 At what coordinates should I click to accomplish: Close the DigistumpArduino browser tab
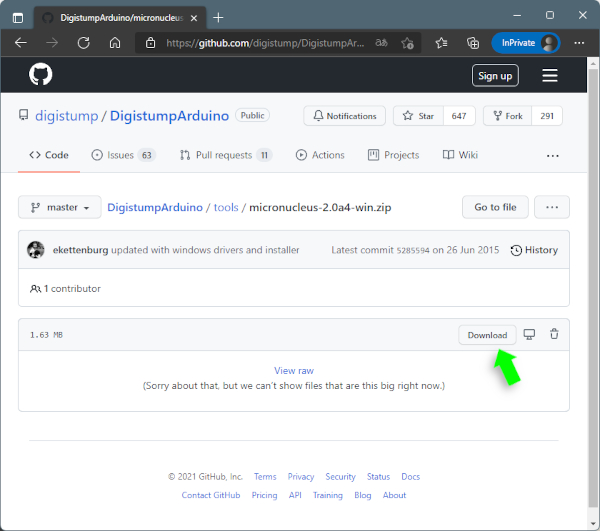coord(194,18)
